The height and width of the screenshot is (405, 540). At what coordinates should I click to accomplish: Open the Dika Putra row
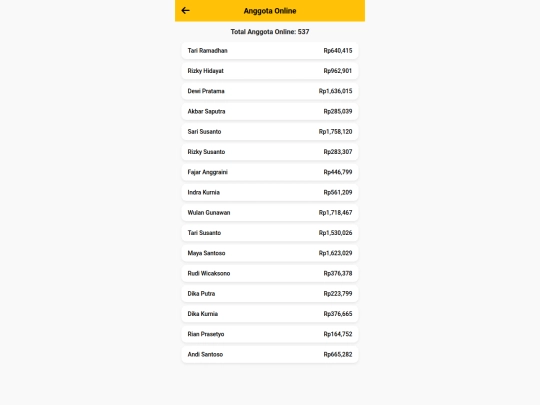coord(270,294)
